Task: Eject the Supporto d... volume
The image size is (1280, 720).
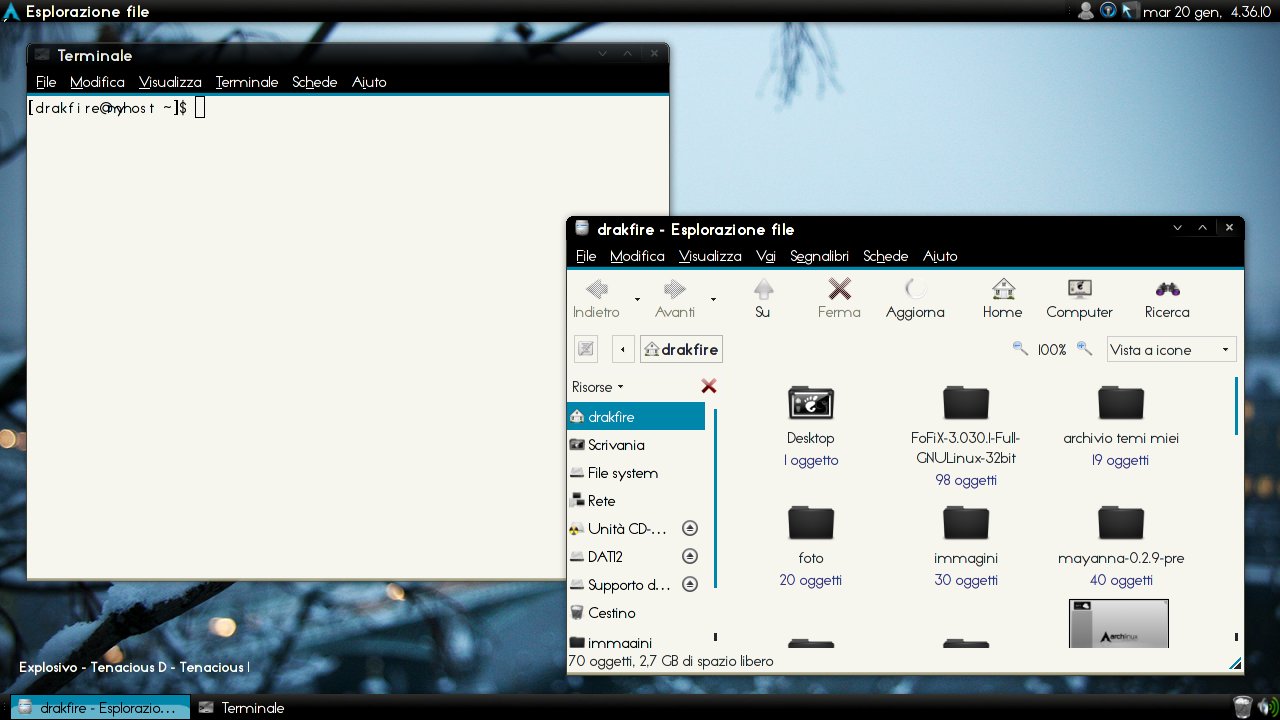Action: [690, 584]
